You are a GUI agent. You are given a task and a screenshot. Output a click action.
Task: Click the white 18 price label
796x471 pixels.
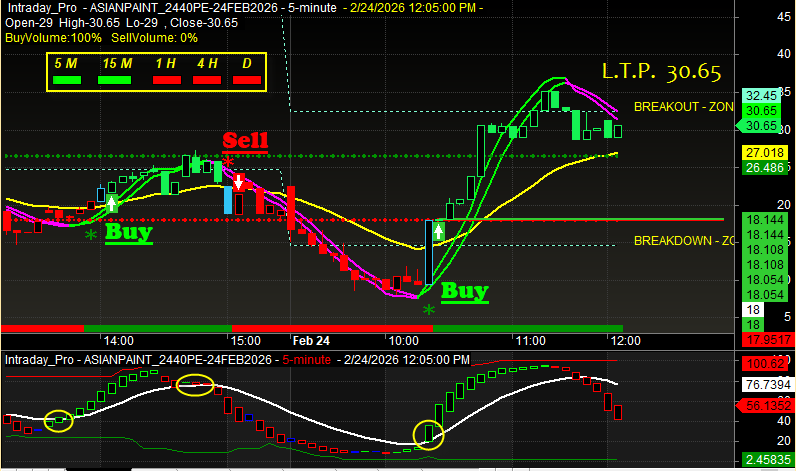coord(753,310)
